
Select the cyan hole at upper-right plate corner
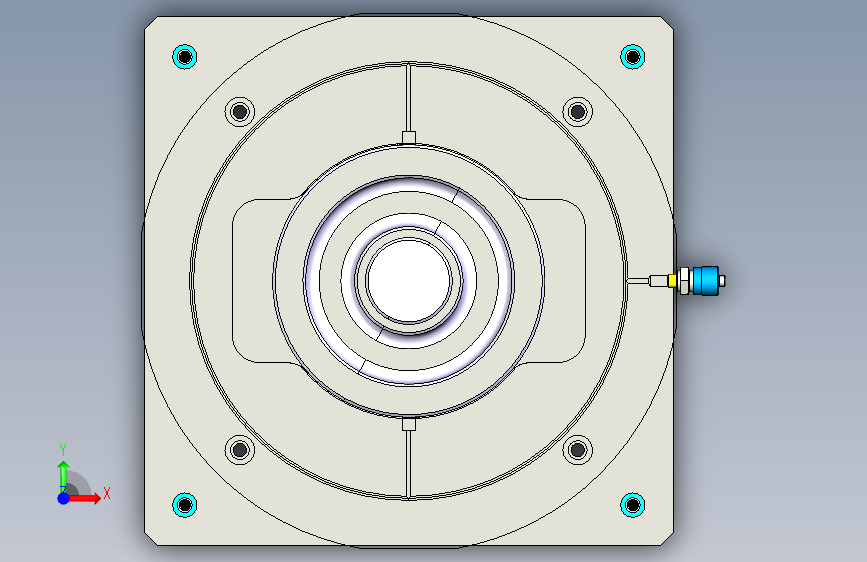[633, 56]
